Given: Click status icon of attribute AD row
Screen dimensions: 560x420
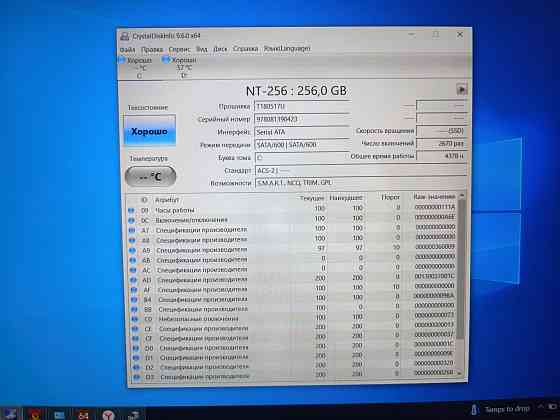Looking at the screenshot, I should [x=134, y=280].
